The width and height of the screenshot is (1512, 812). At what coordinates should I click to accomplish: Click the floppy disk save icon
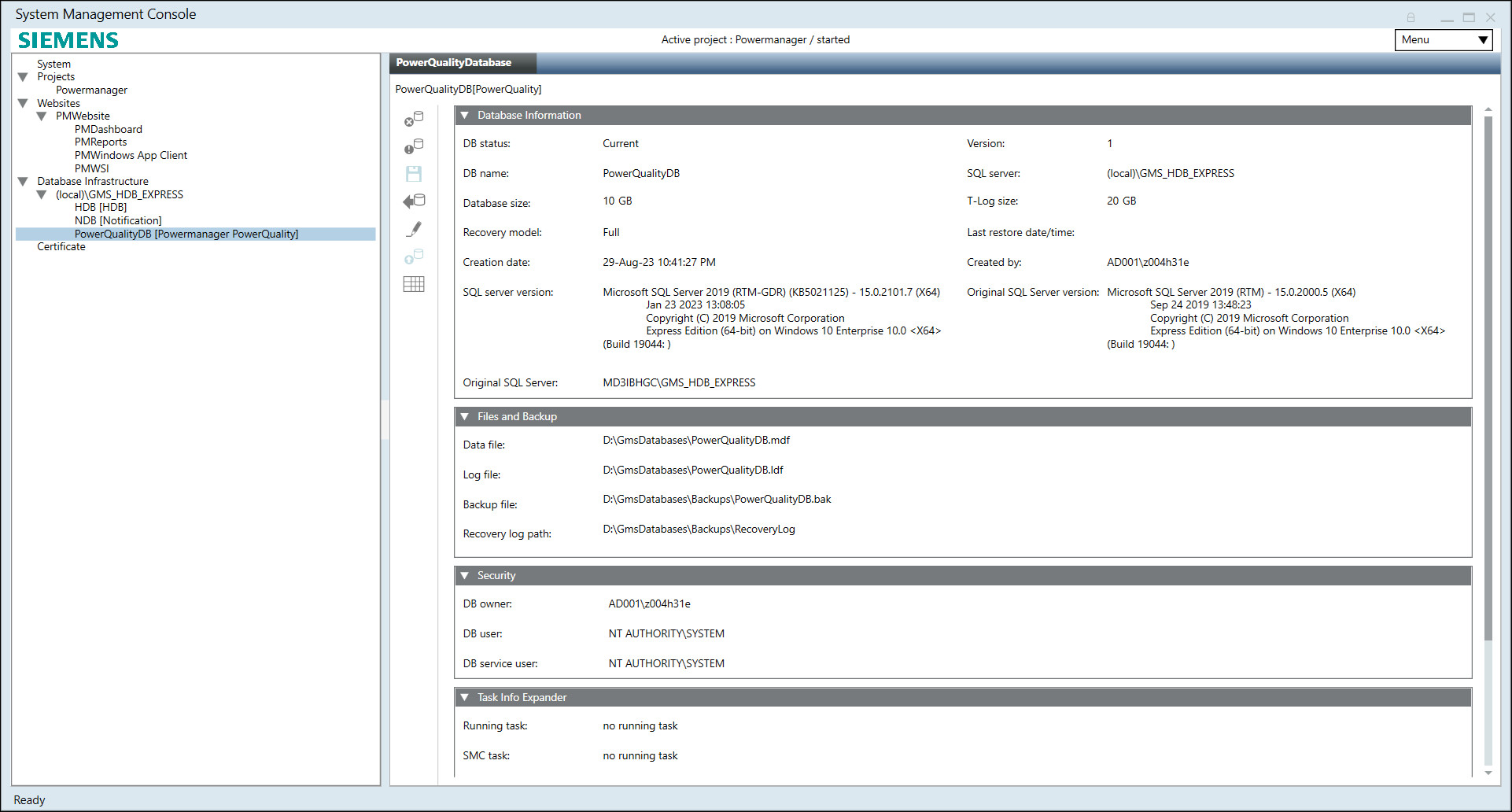coord(414,174)
